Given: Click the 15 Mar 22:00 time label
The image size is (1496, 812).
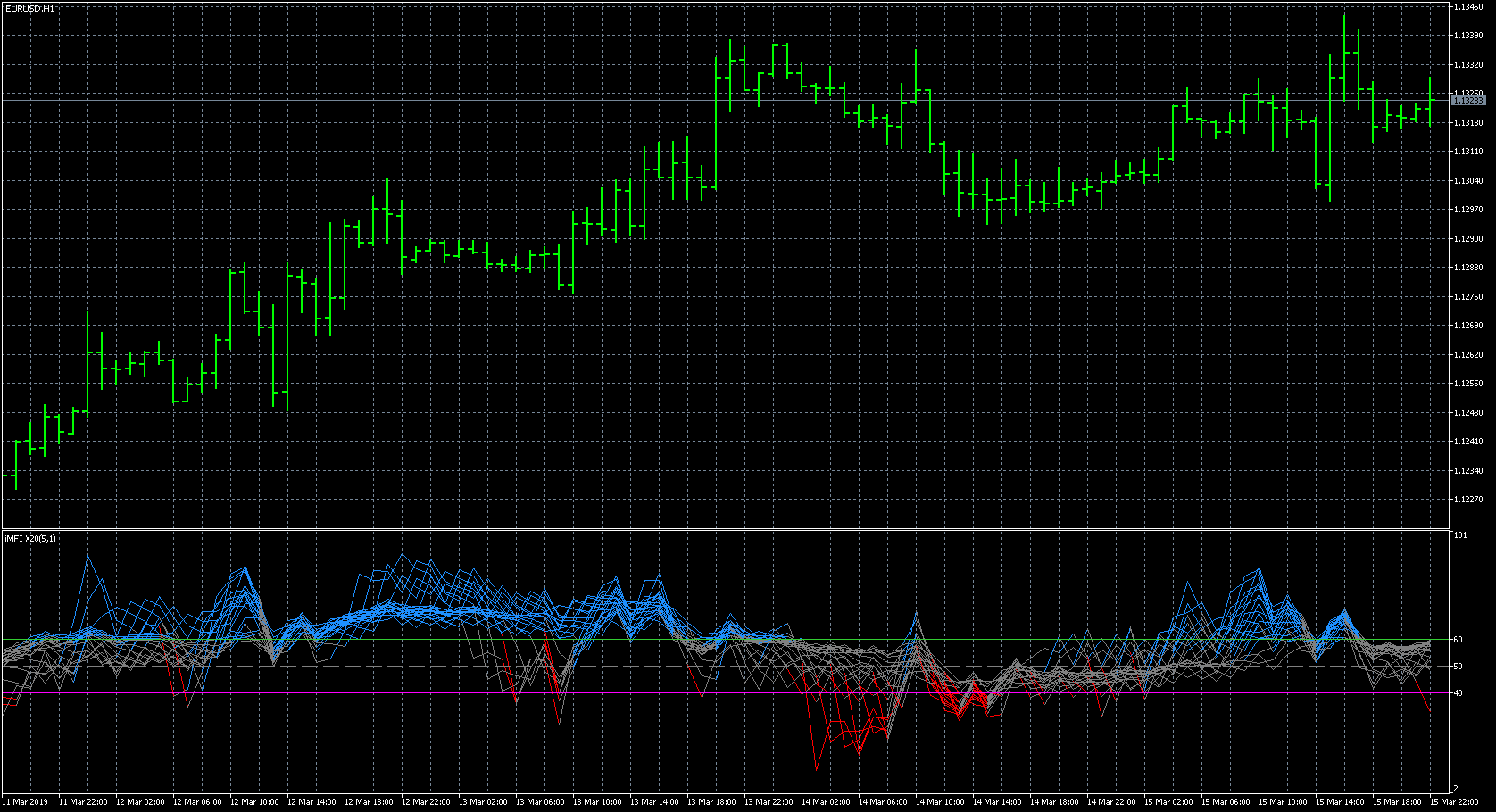Looking at the screenshot, I should 1455,802.
